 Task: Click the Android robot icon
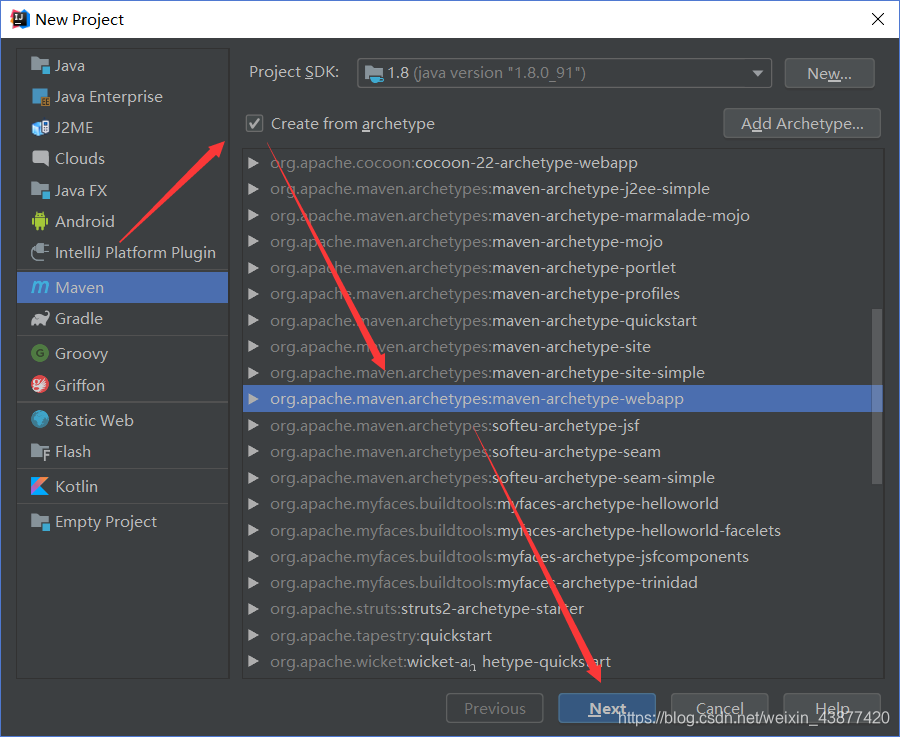(40, 221)
